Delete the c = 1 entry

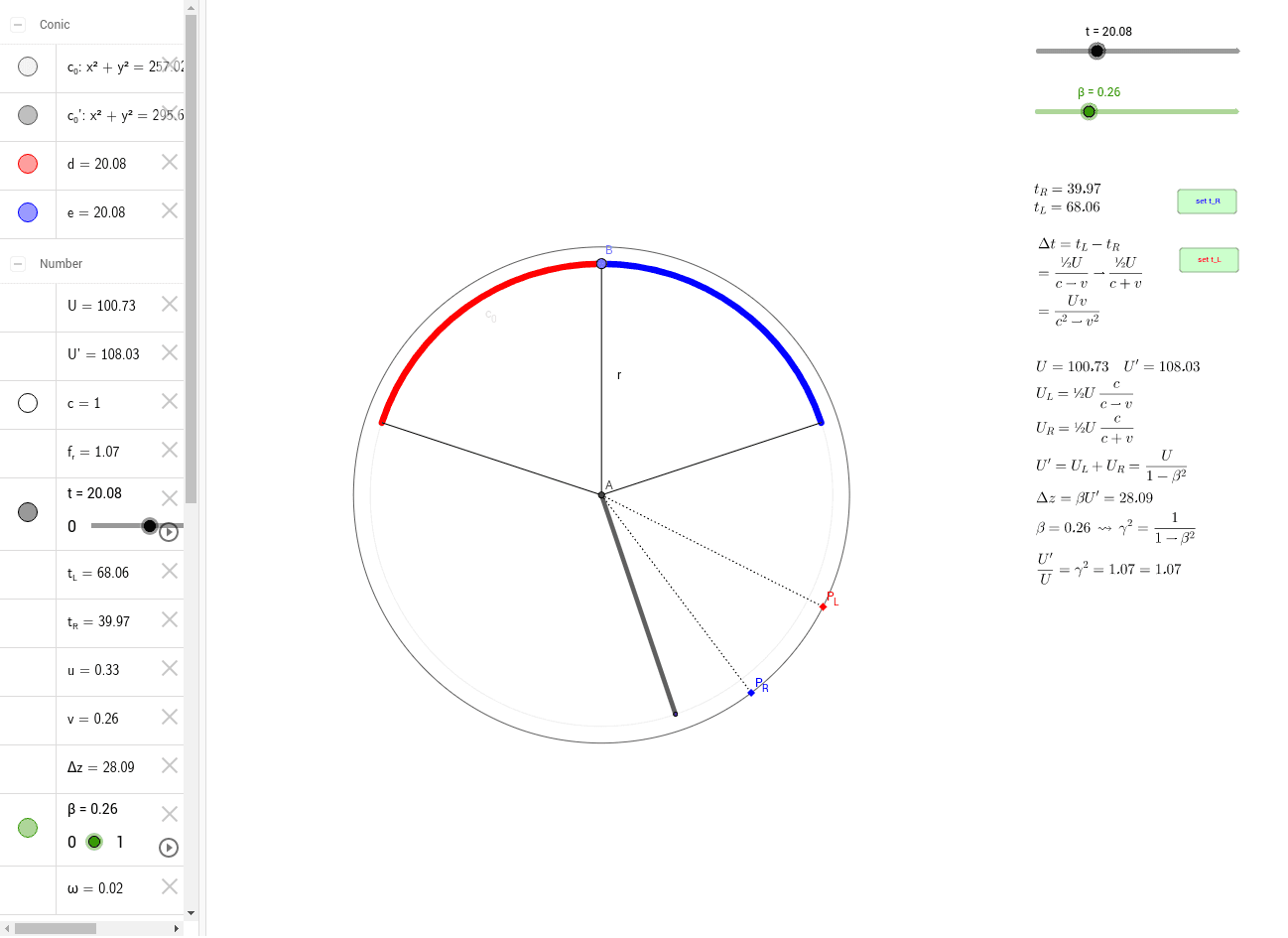pyautogui.click(x=170, y=401)
